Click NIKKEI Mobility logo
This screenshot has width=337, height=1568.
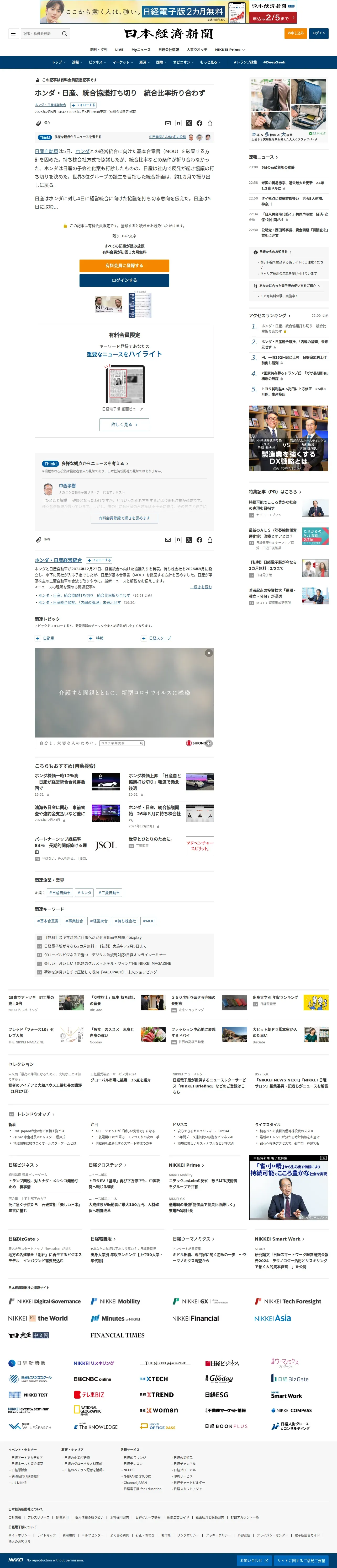(115, 1301)
